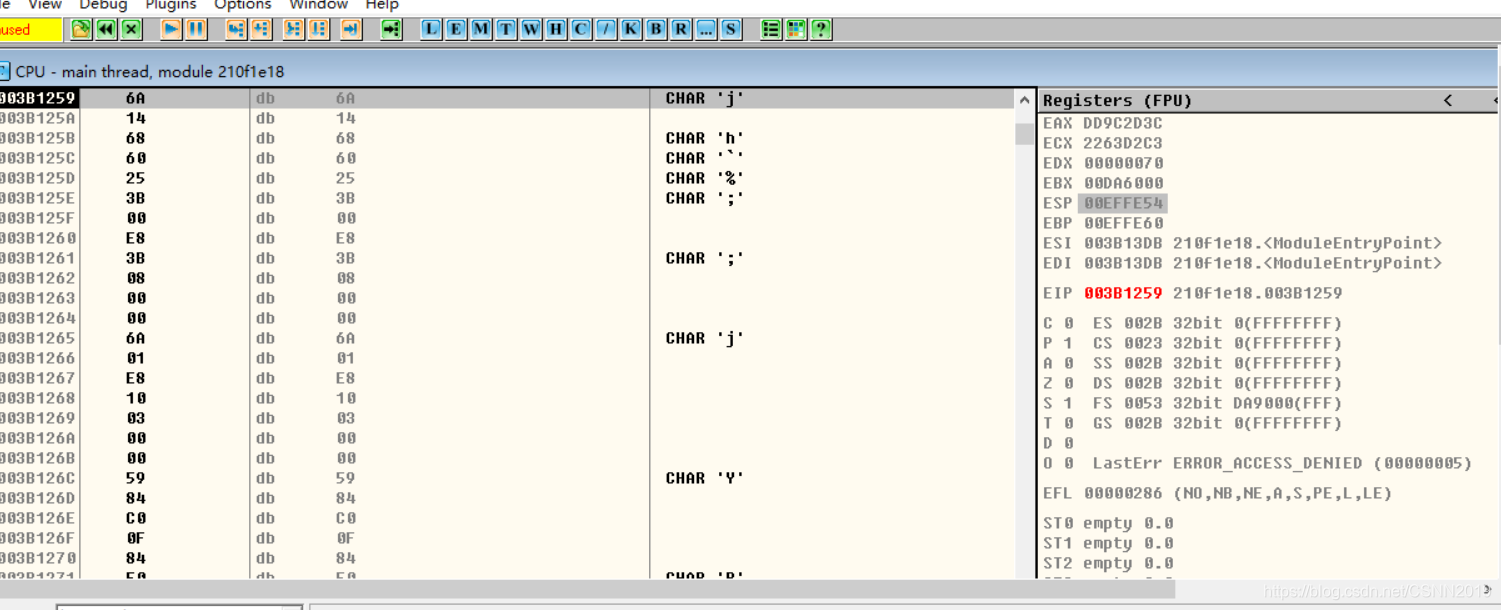Open the Help menu
This screenshot has height=610, width=1501.
pos(382,5)
